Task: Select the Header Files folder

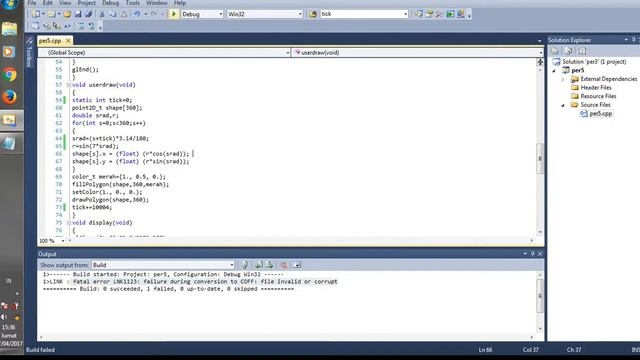Action: (596, 88)
